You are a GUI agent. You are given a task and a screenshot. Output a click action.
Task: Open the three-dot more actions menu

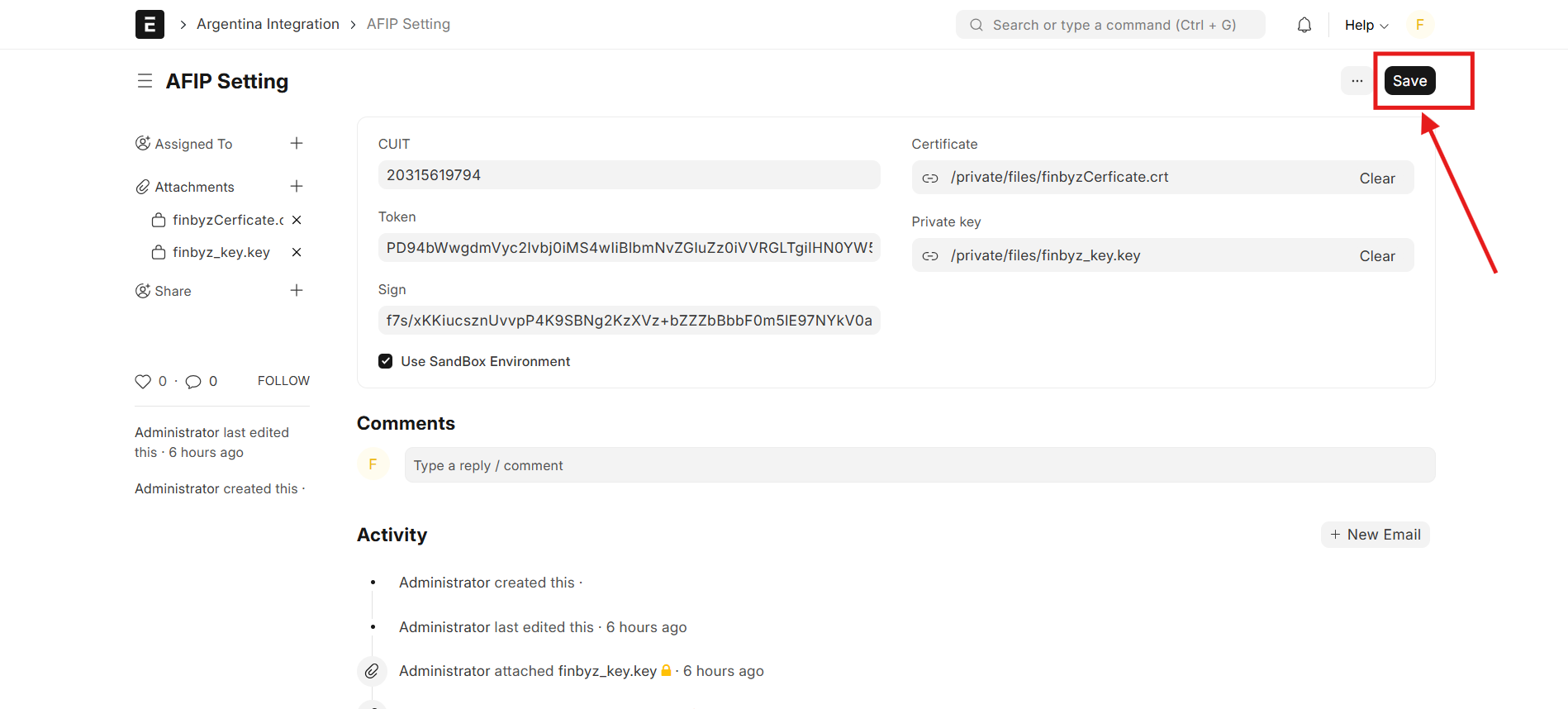point(1357,81)
